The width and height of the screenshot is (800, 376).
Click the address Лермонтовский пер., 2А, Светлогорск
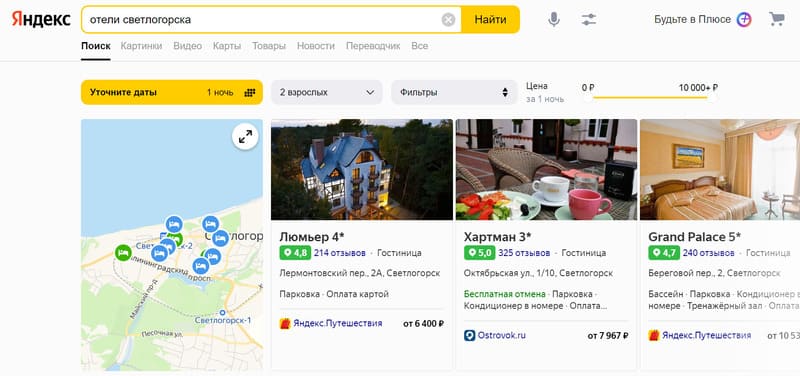coord(360,273)
